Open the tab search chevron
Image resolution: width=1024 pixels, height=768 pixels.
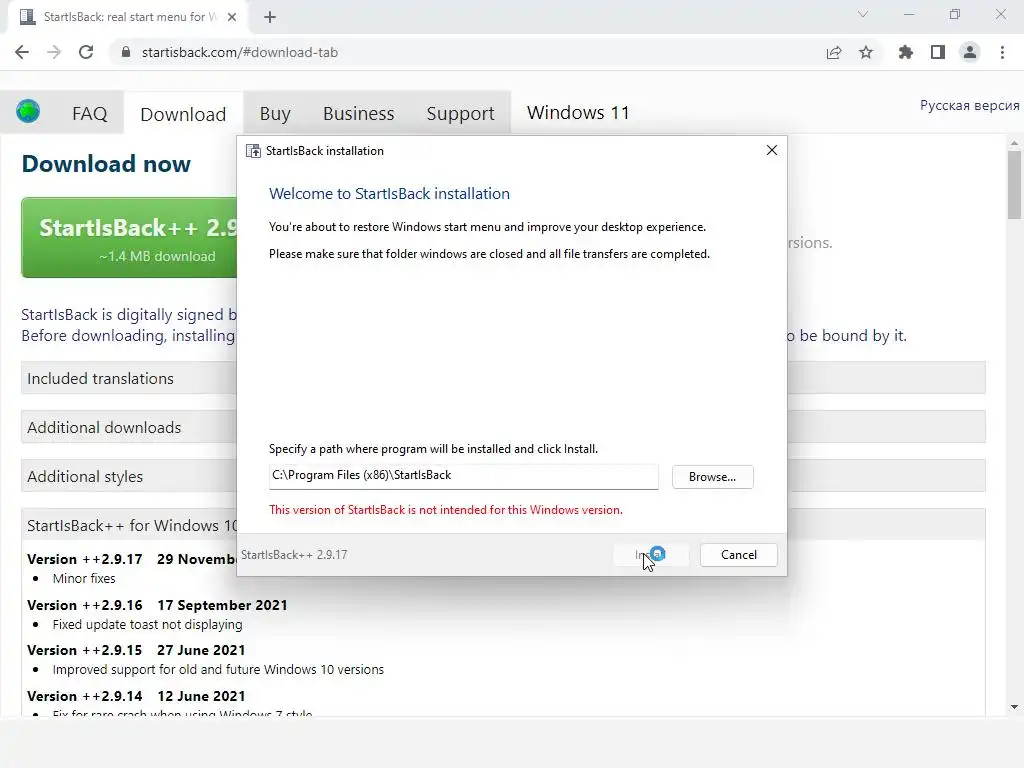pos(863,14)
